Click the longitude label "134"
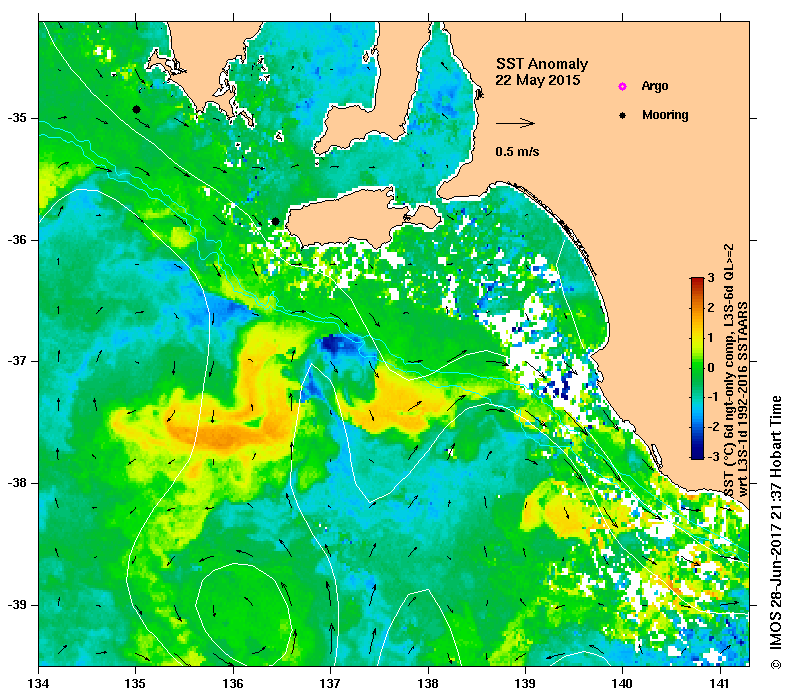Viewport: 791px width, 700px height. [x=39, y=684]
